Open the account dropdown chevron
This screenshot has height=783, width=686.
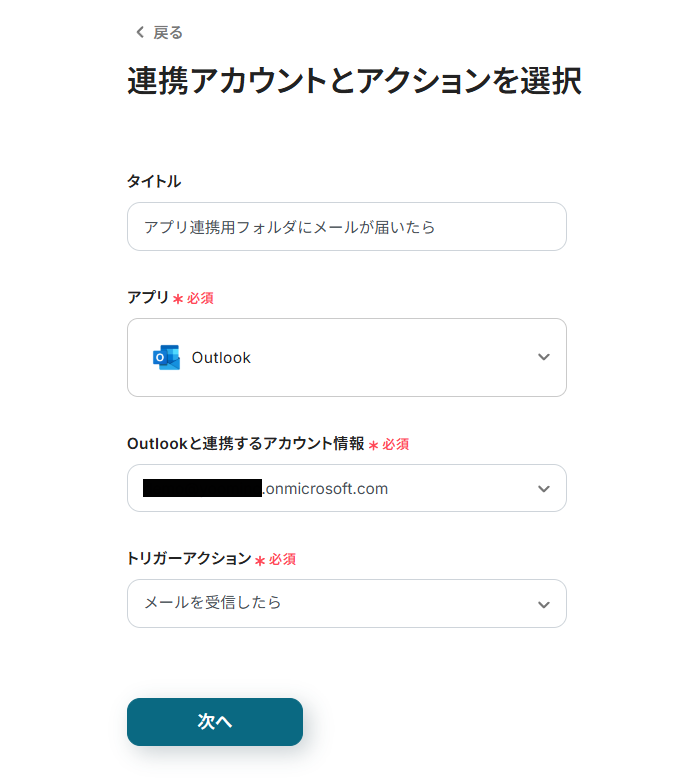[543, 489]
